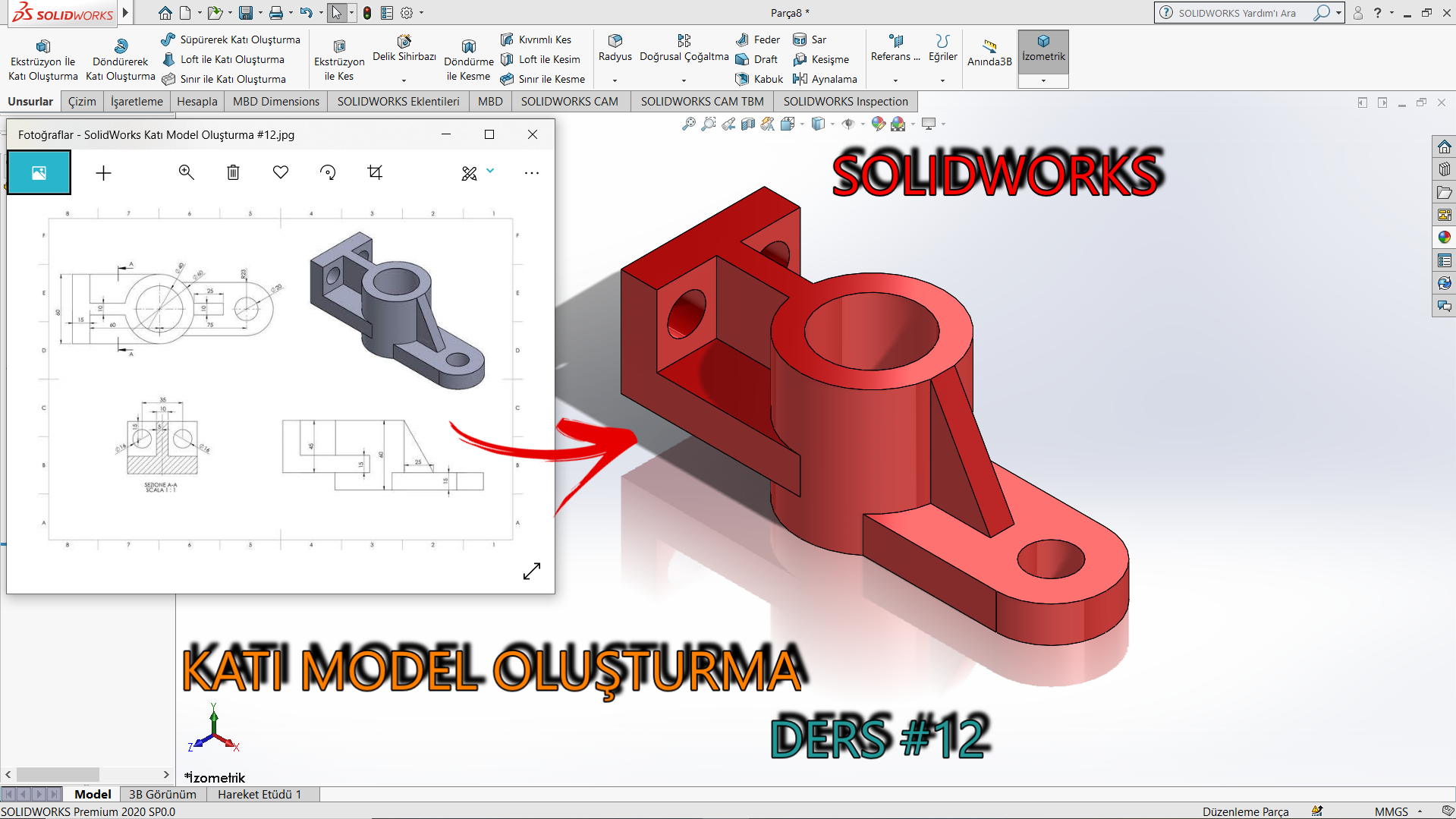This screenshot has height=819, width=1456.
Task: Expand Referans dropdown arrow
Action: (895, 80)
